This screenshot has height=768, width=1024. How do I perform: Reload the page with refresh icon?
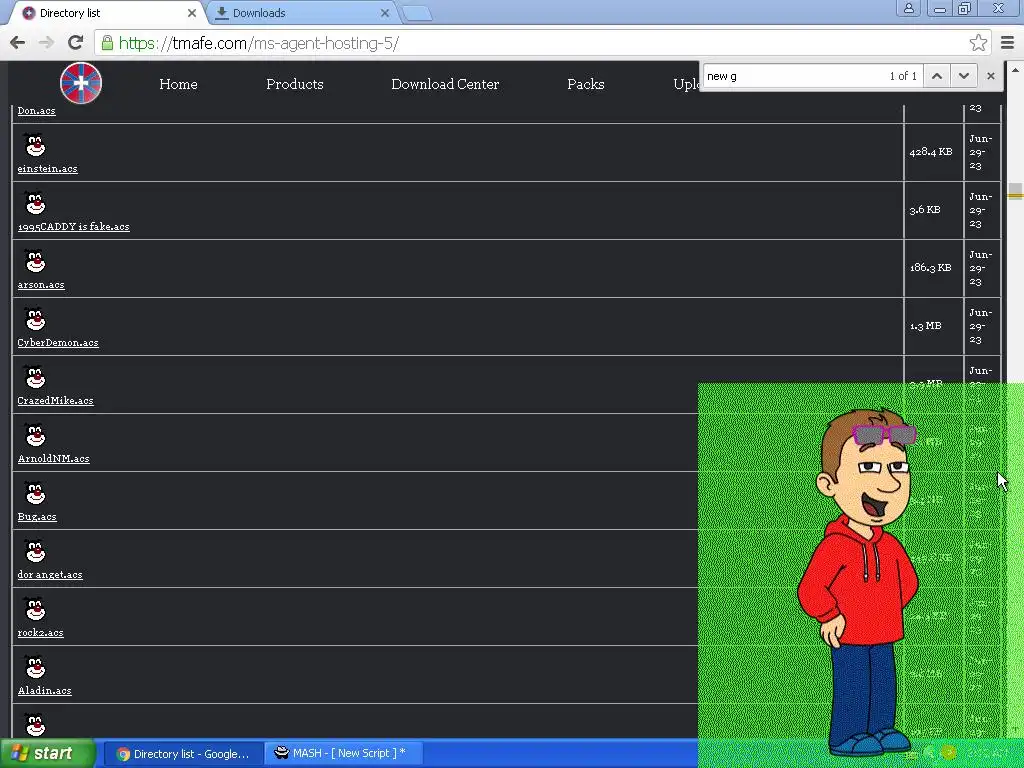75,43
